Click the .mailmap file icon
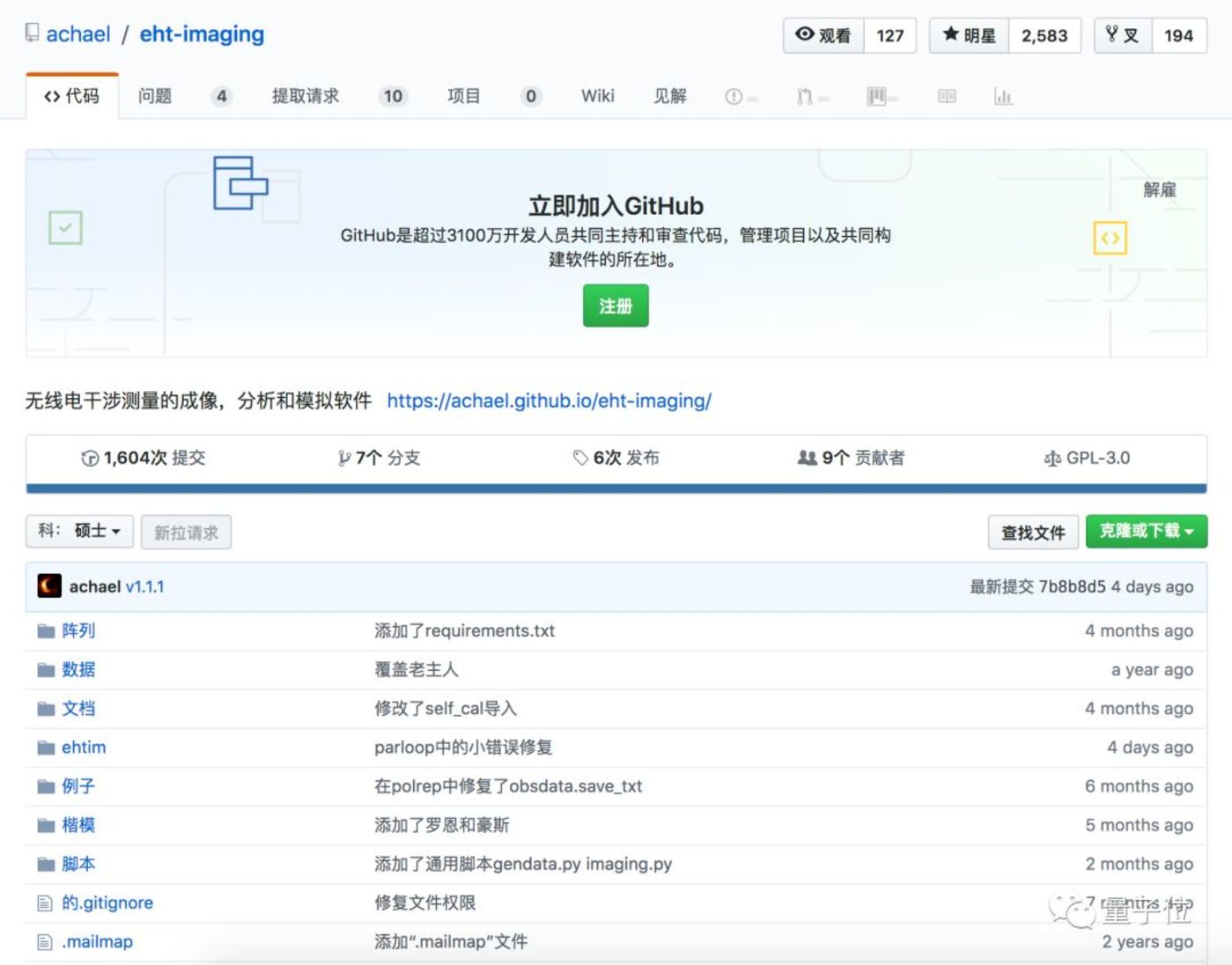 coord(45,942)
